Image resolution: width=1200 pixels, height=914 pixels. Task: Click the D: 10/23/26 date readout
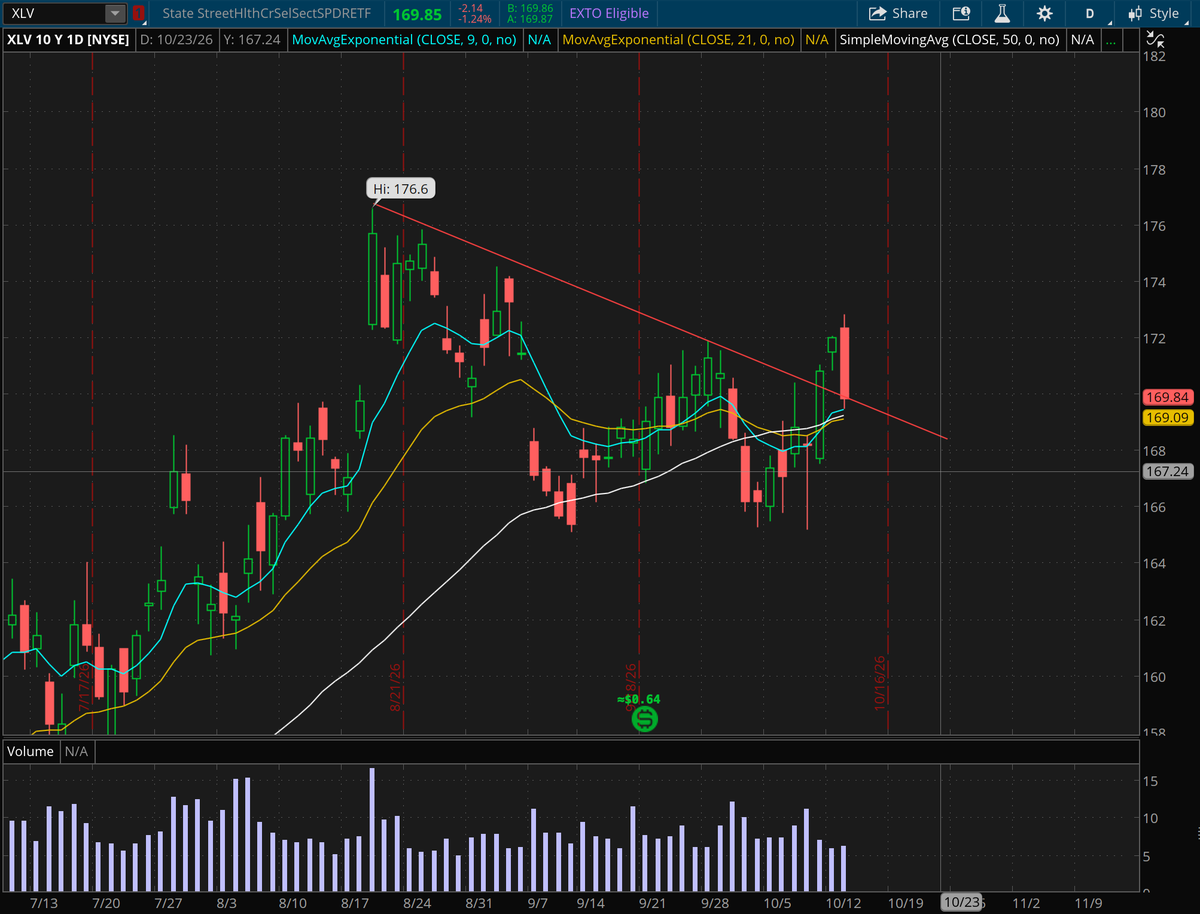(177, 40)
